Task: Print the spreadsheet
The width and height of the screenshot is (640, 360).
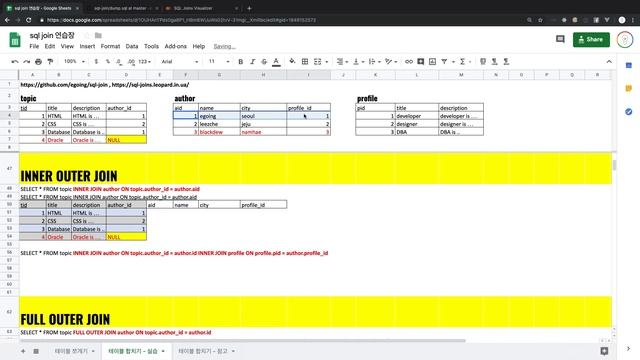Action: tap(38, 62)
